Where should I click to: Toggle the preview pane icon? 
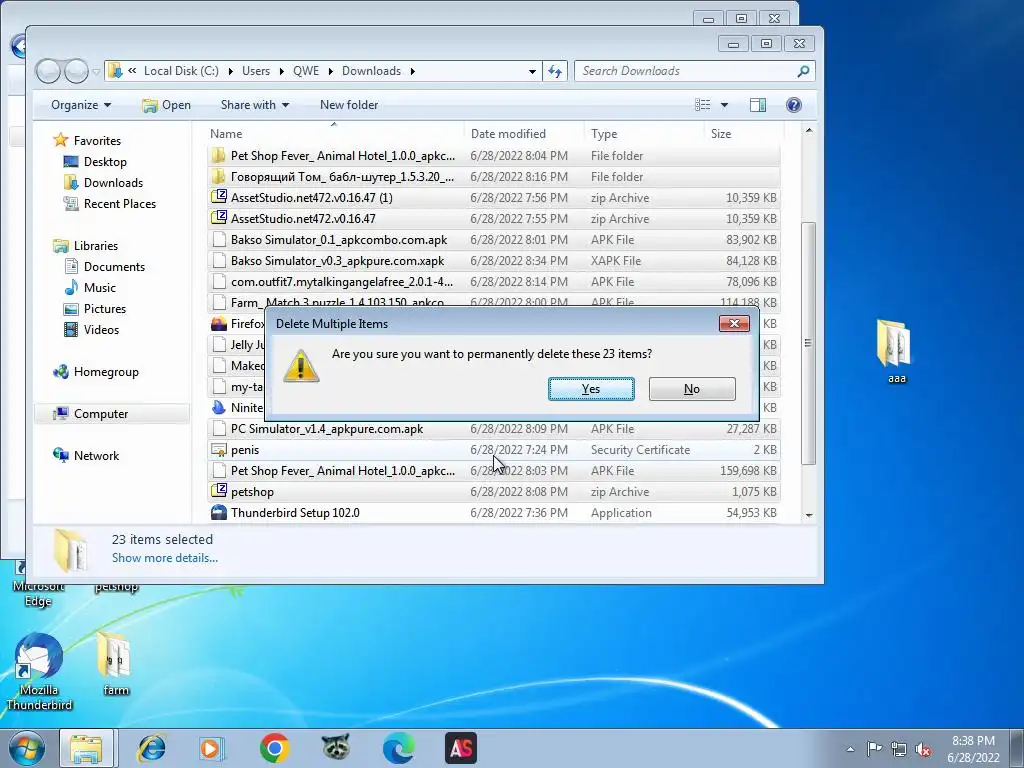point(758,104)
